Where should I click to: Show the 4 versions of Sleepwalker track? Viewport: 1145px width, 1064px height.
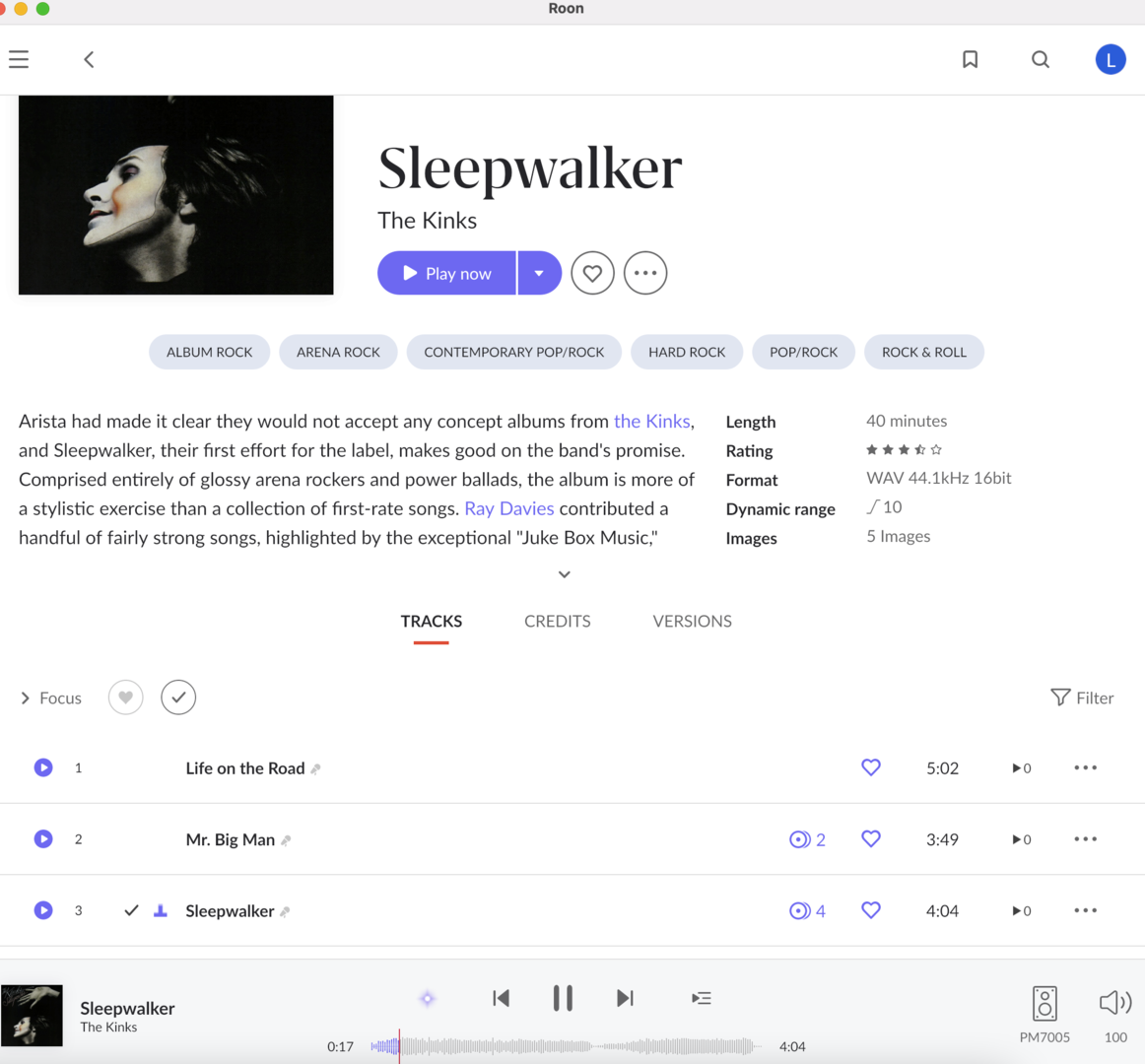click(x=807, y=911)
